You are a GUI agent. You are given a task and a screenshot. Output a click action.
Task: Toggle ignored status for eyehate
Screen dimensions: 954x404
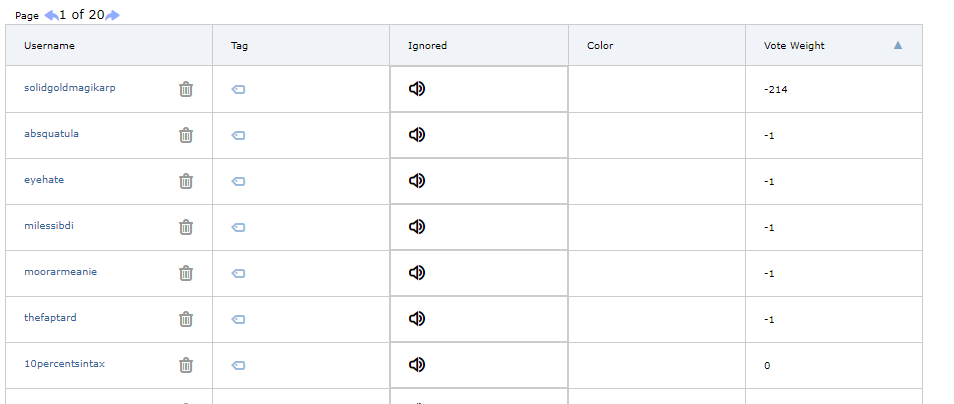pos(417,181)
